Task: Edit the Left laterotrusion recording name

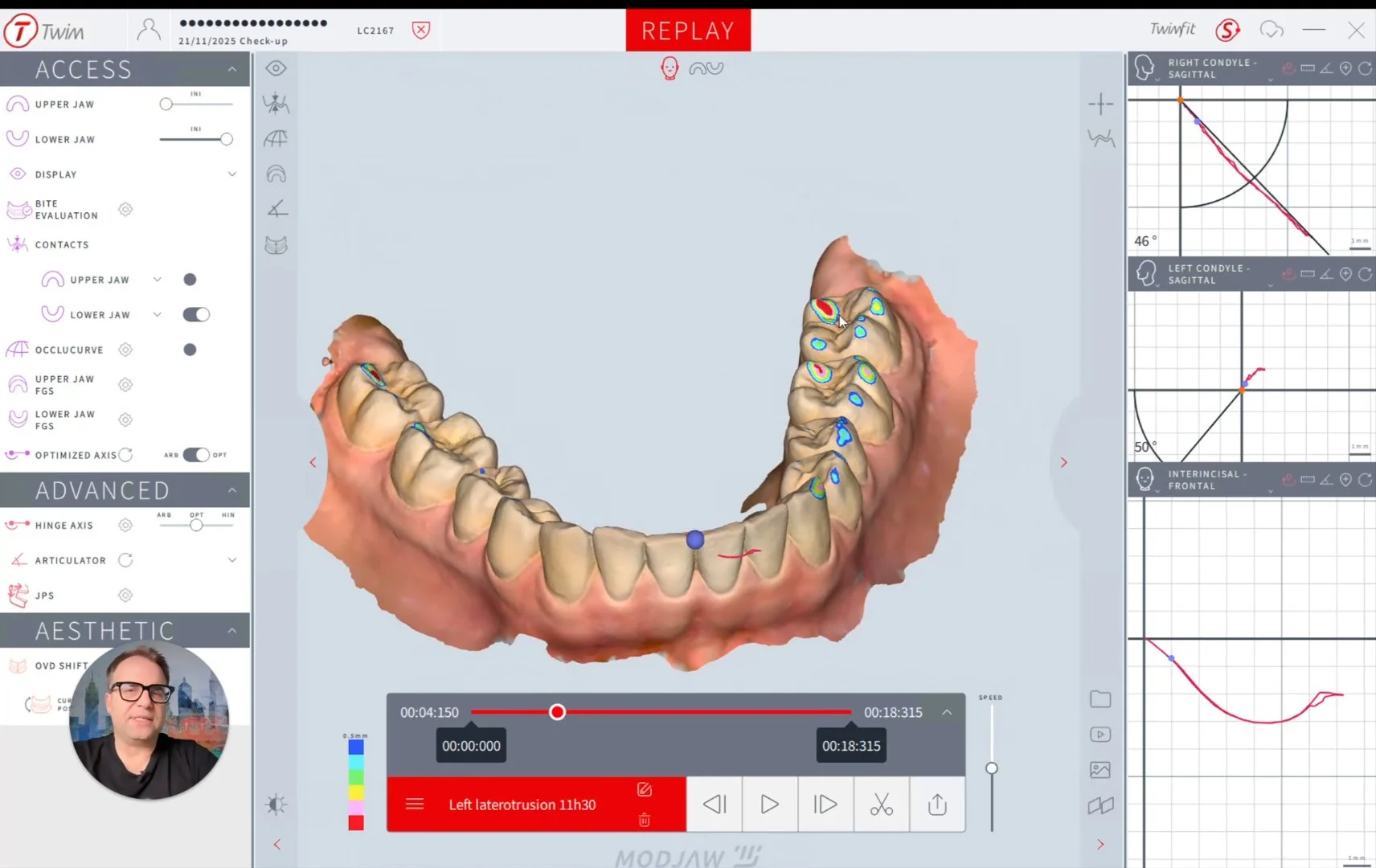Action: (644, 789)
